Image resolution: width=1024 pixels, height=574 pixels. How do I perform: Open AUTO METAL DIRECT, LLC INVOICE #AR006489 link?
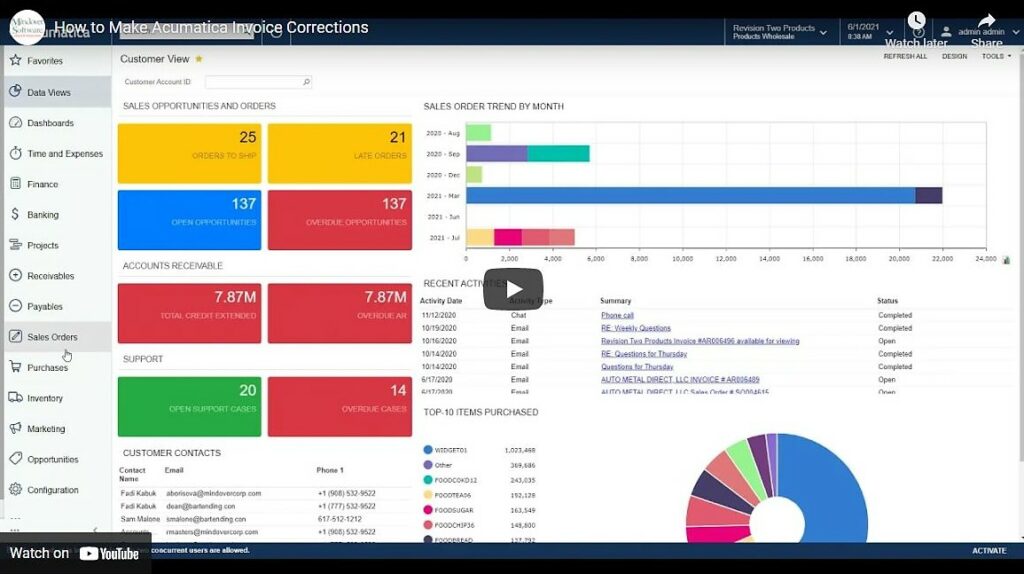point(680,379)
